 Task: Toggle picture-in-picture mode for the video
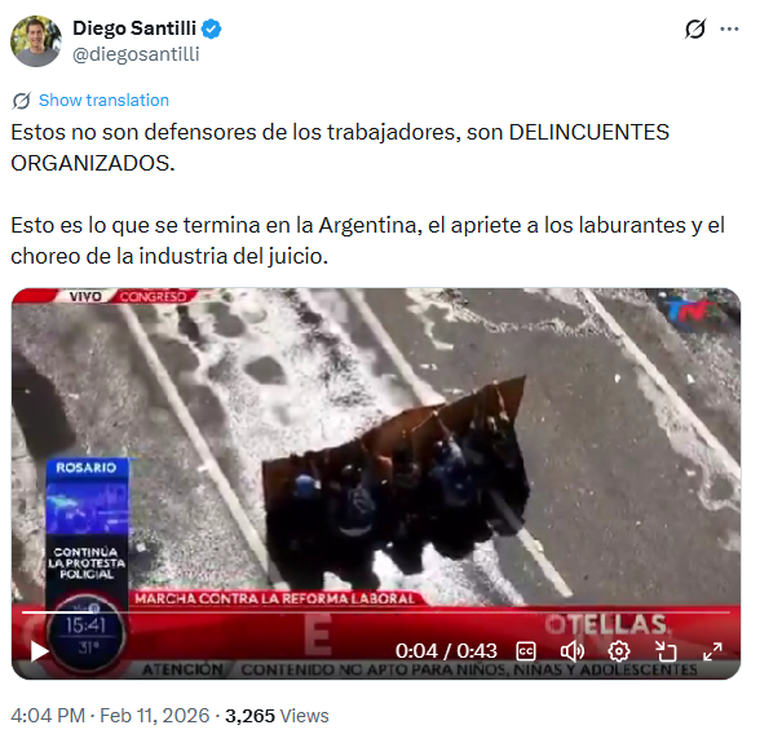pos(665,651)
